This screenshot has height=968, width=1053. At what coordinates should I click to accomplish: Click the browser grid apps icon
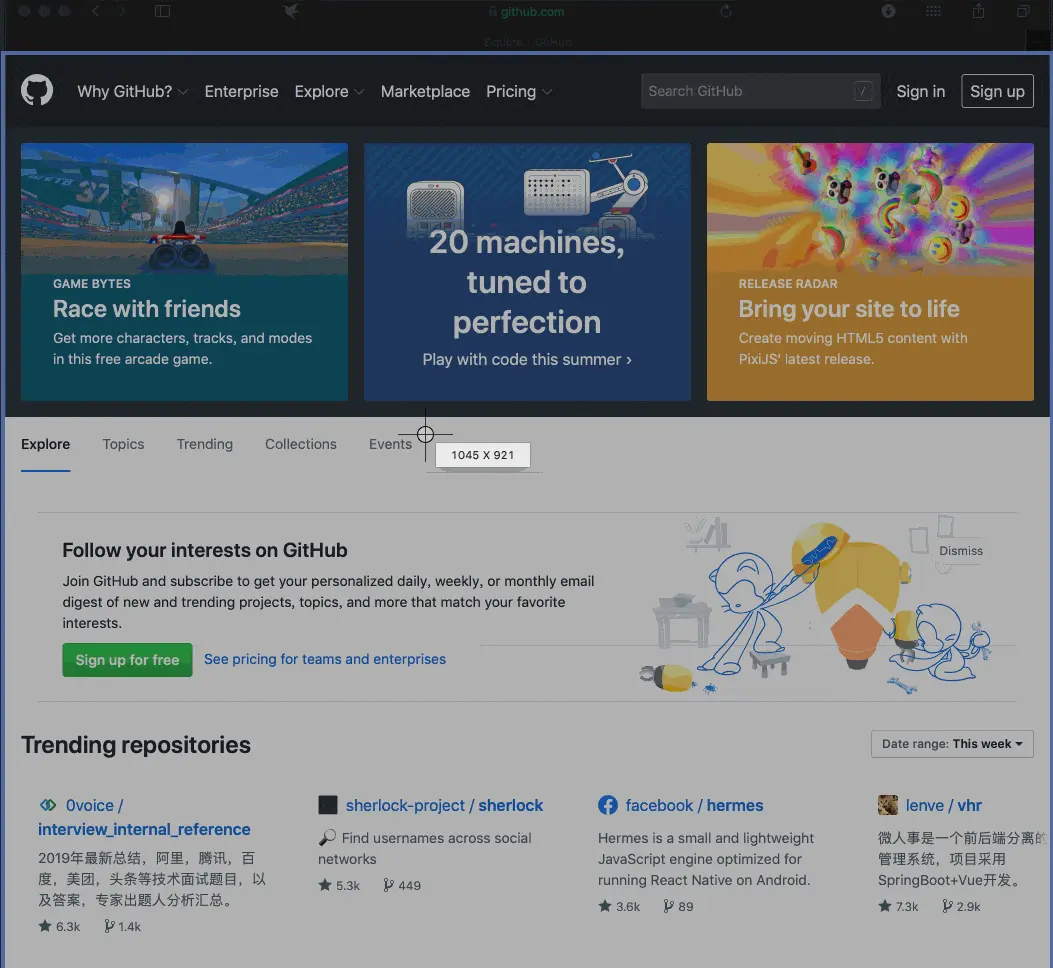tap(933, 11)
